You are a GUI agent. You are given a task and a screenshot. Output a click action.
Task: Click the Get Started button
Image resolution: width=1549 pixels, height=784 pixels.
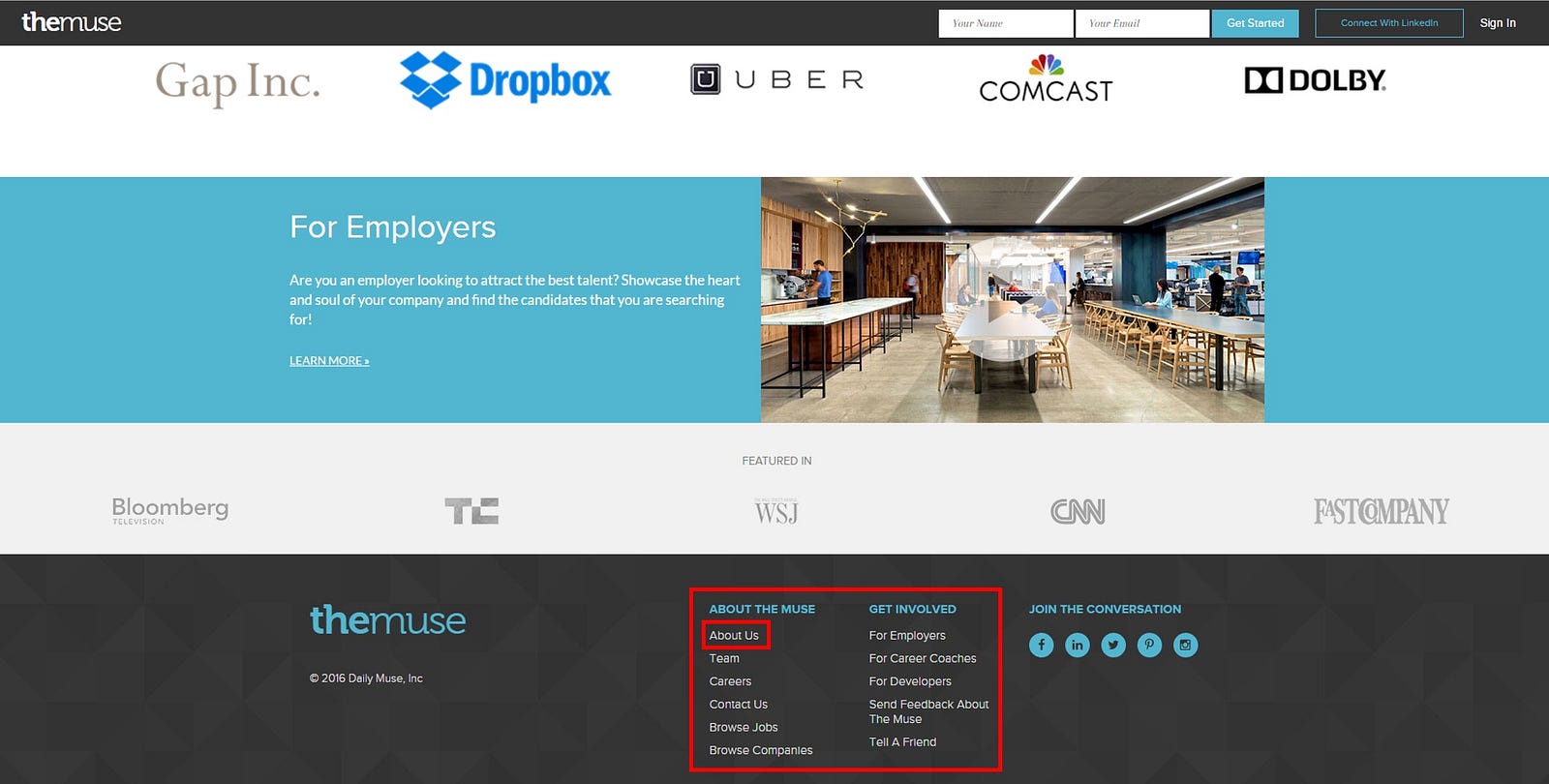1255,23
